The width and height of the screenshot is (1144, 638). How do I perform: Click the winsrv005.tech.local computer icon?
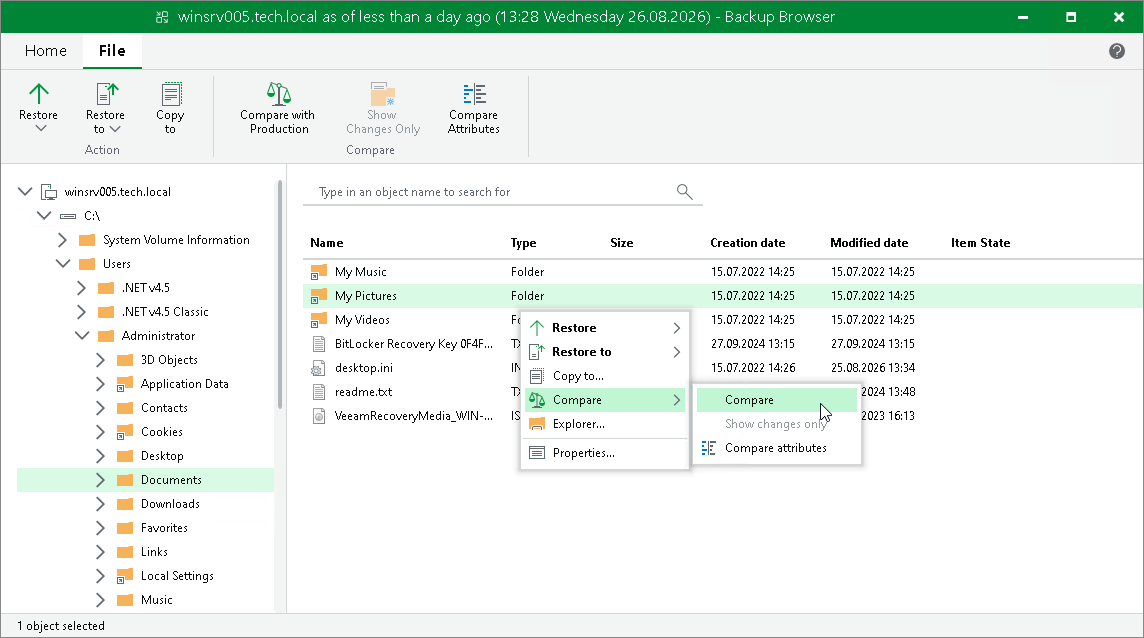[x=49, y=192]
